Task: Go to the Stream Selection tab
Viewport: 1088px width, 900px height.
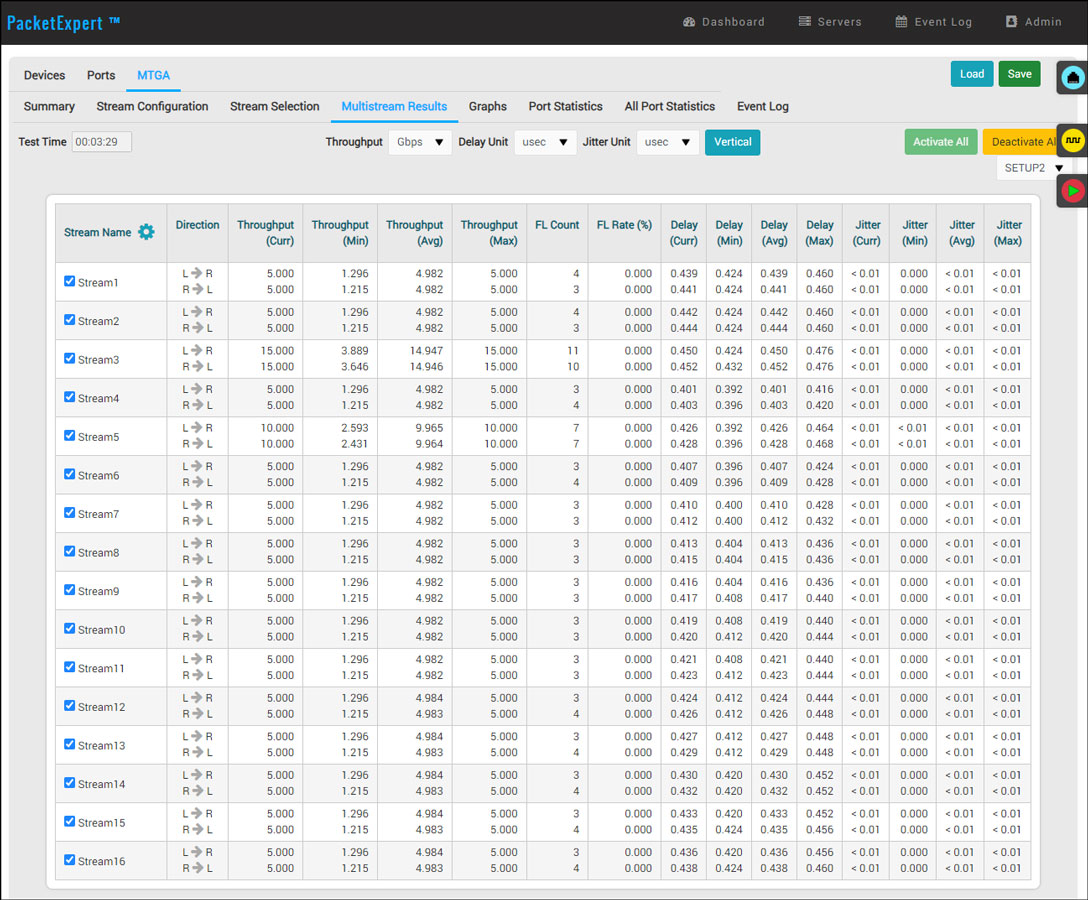Action: tap(275, 106)
